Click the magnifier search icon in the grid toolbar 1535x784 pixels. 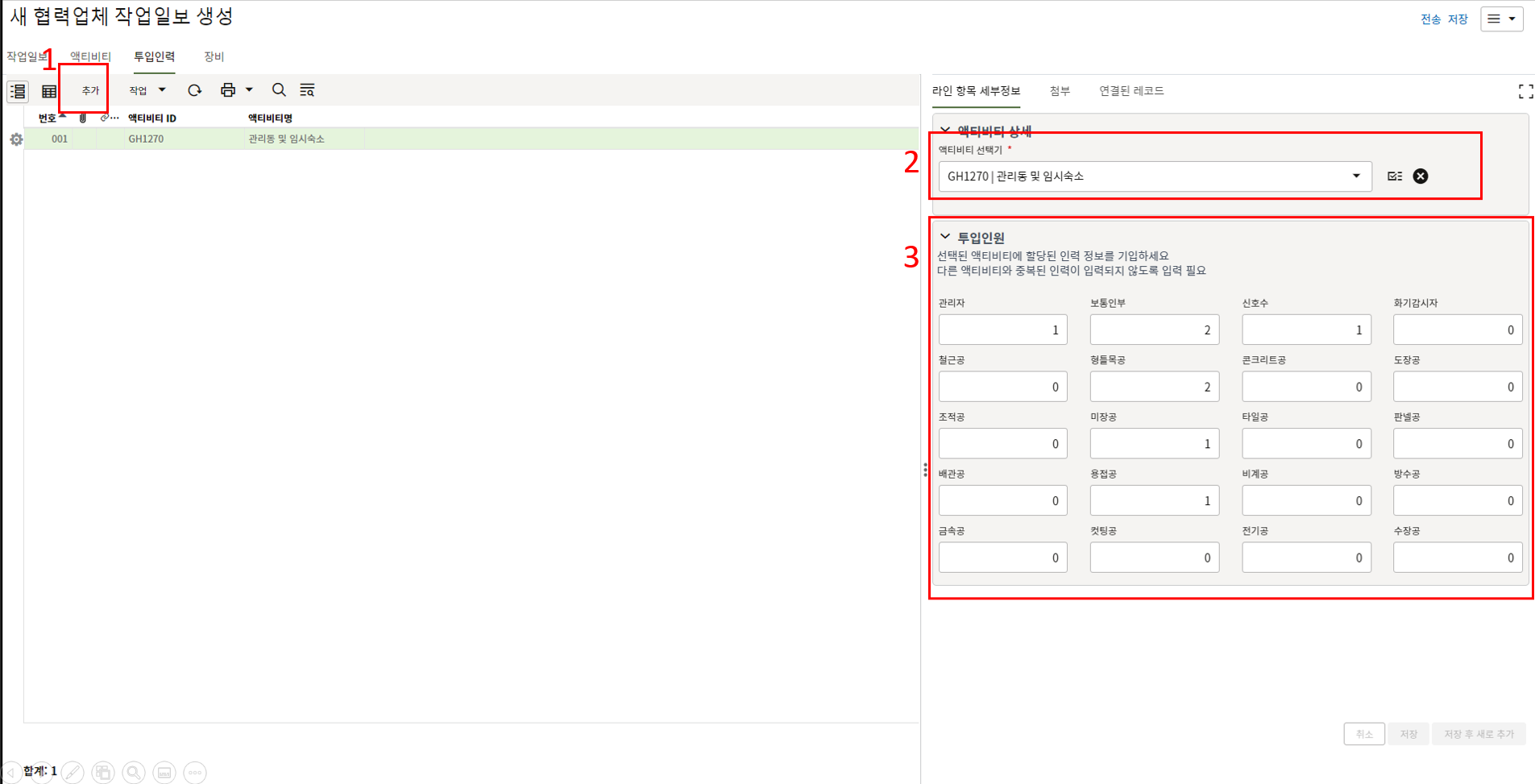279,90
